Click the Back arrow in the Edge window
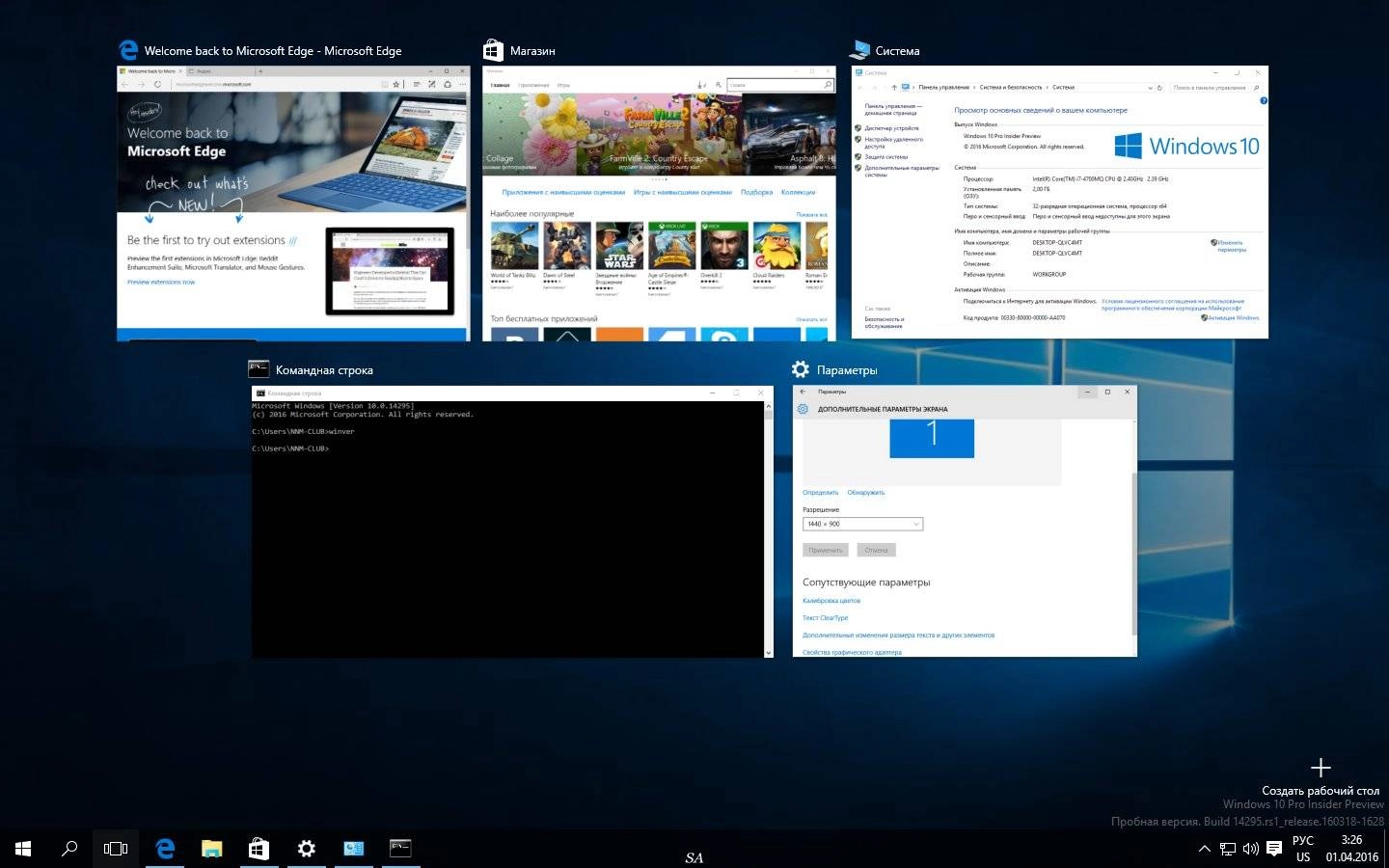 click(125, 84)
